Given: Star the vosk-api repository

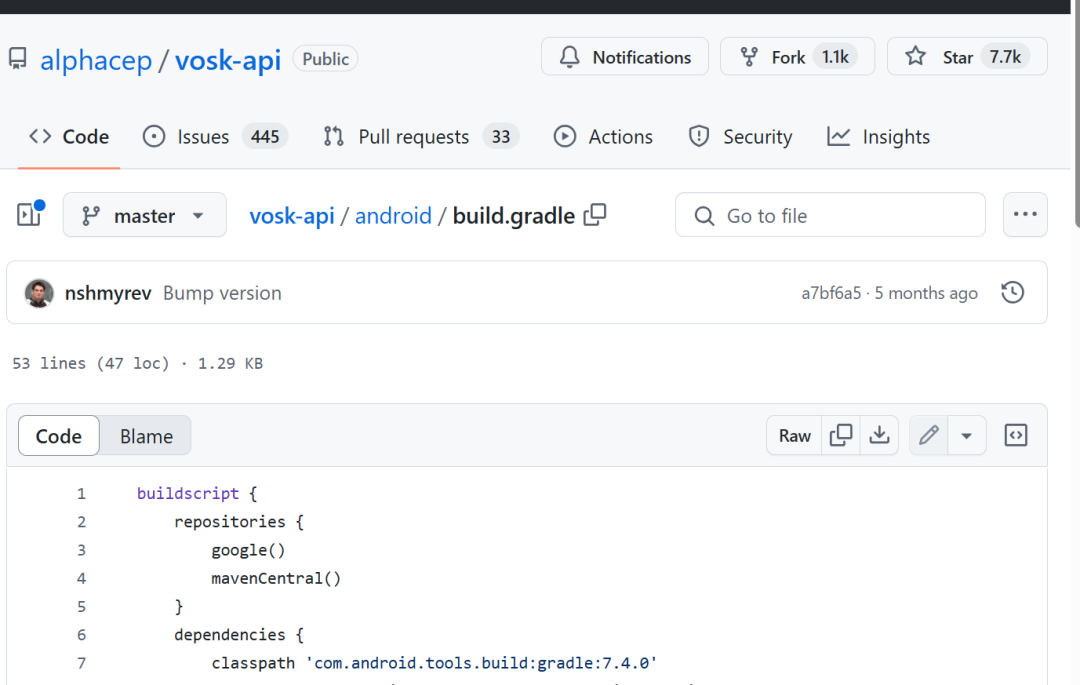Looking at the screenshot, I should pyautogui.click(x=967, y=57).
